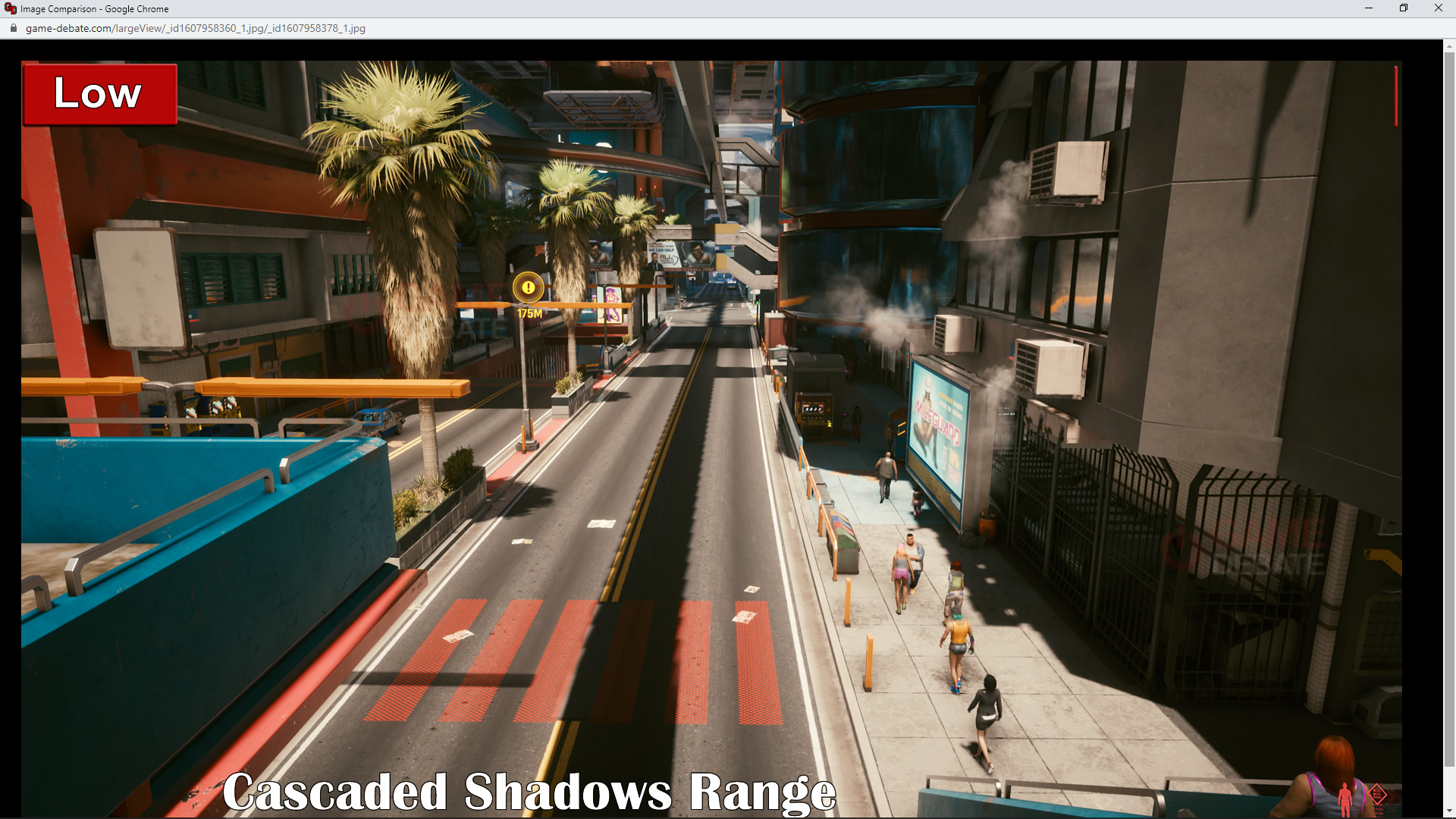Click the 175M distance label
1456x819 pixels.
point(529,313)
